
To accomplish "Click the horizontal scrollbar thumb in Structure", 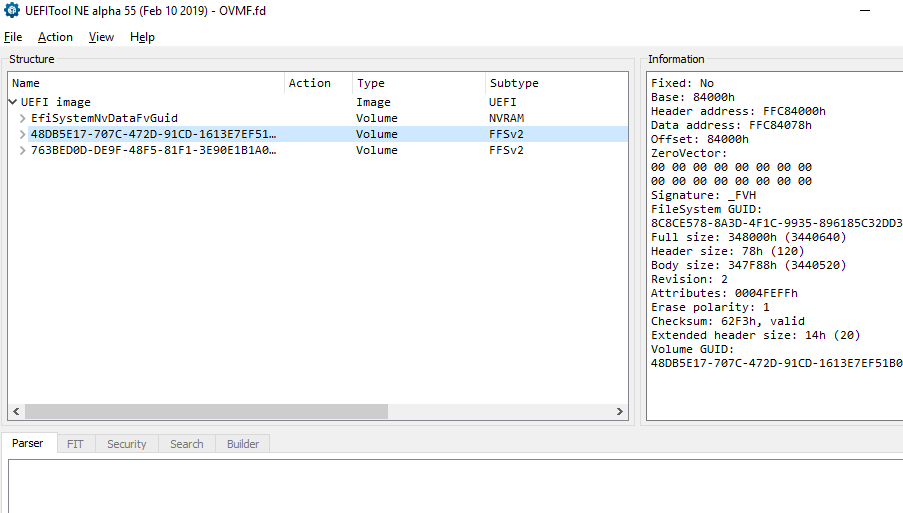I will (206, 411).
